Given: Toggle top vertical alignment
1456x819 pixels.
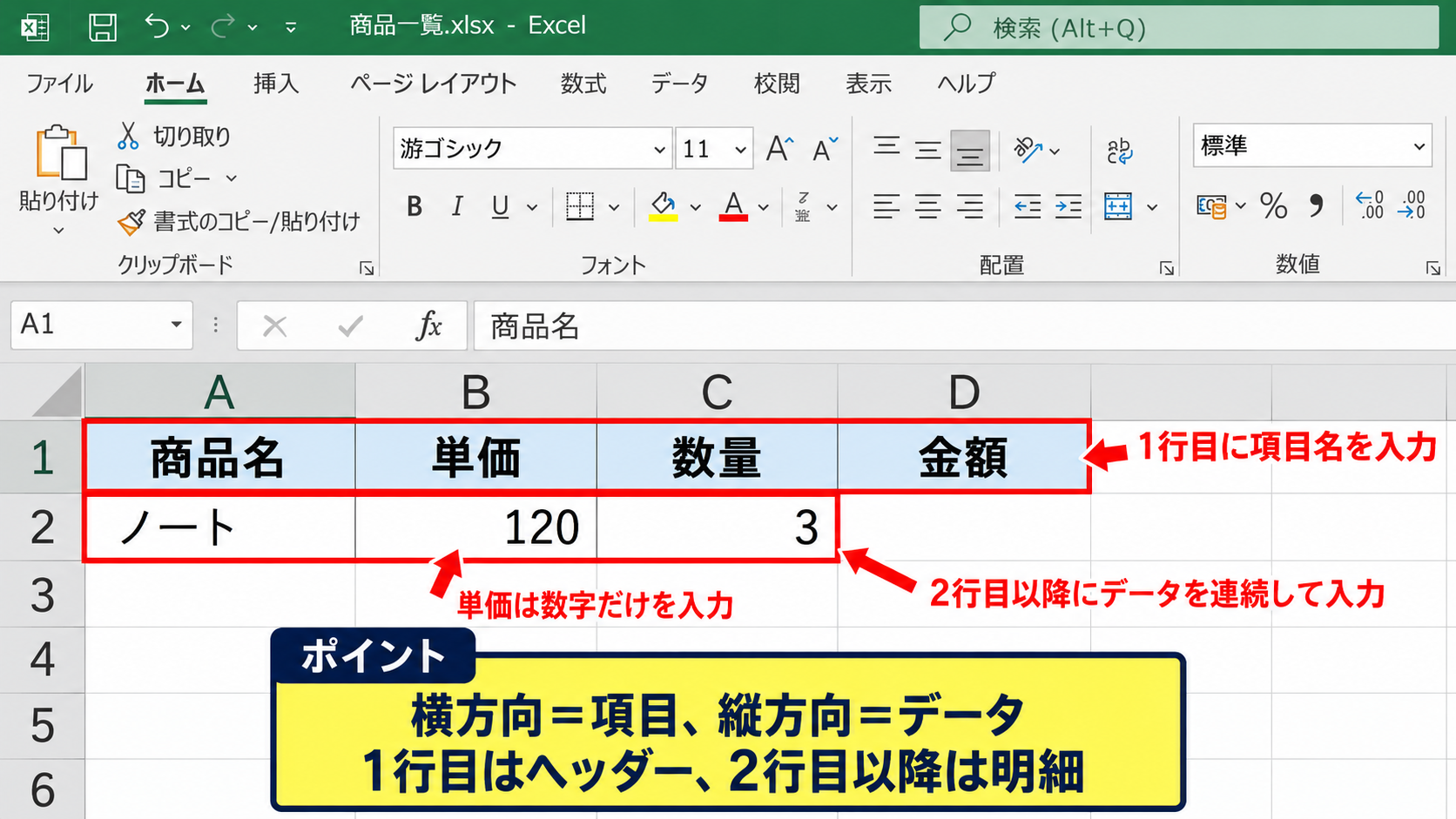Looking at the screenshot, I should pos(886,146).
